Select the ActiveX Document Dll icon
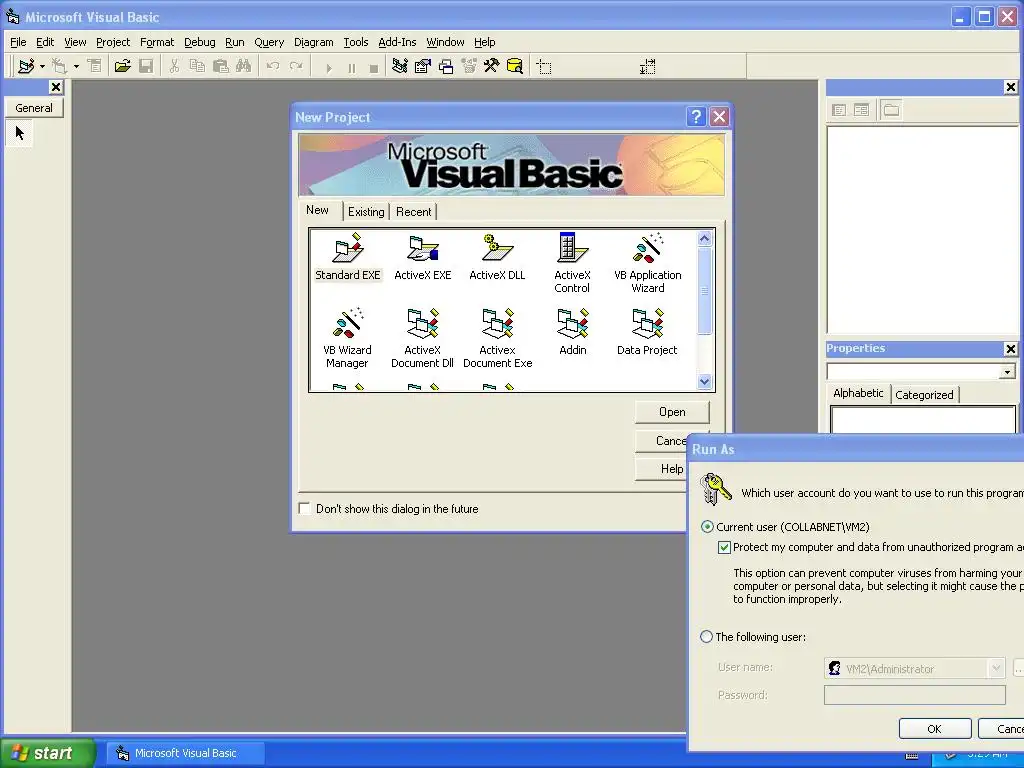The image size is (1024, 768). [422, 339]
